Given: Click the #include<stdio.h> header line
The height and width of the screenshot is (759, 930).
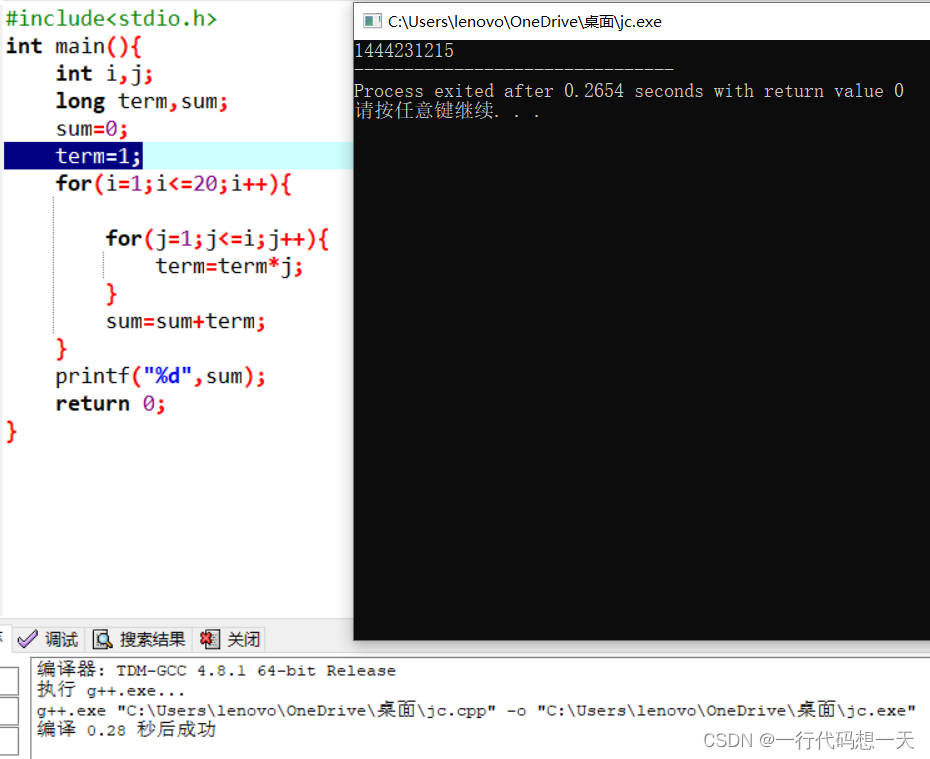Looking at the screenshot, I should [x=110, y=17].
